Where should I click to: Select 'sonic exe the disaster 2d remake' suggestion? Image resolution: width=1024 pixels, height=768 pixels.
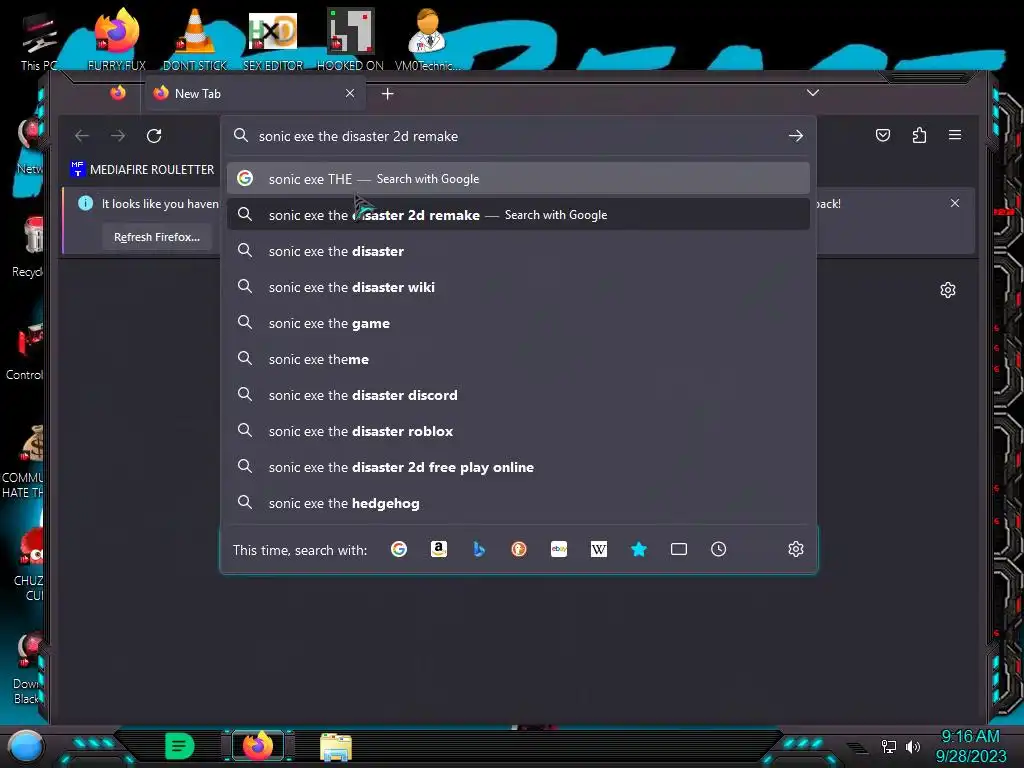click(x=518, y=215)
